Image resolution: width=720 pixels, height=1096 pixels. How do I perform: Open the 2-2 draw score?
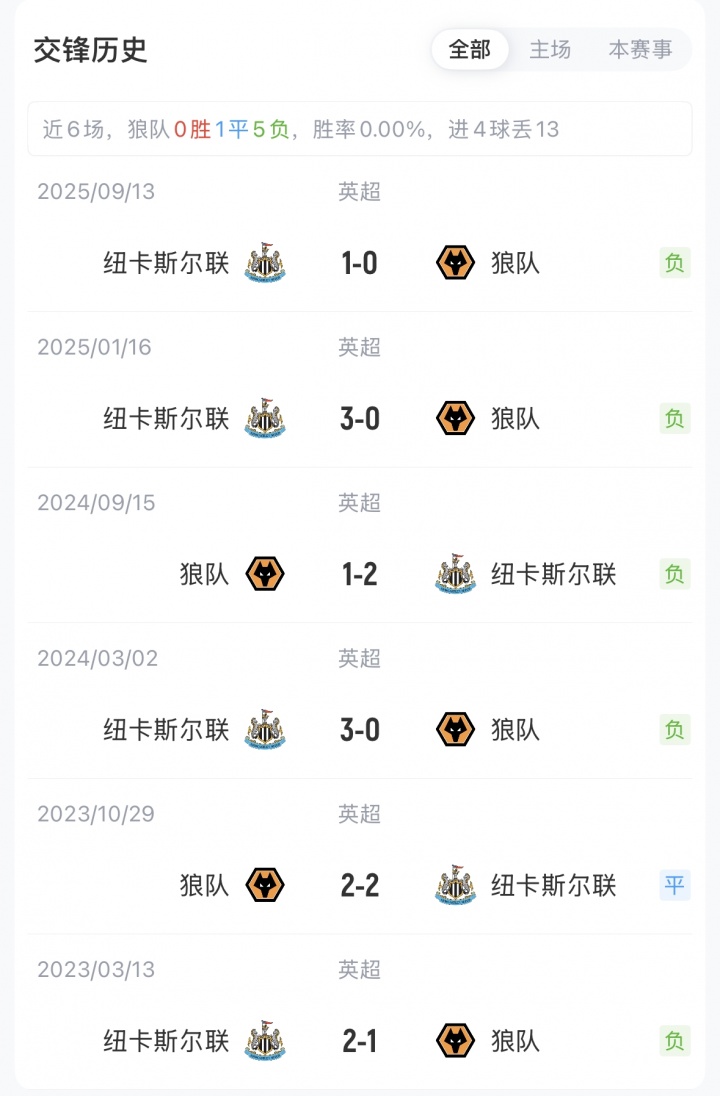(x=359, y=885)
